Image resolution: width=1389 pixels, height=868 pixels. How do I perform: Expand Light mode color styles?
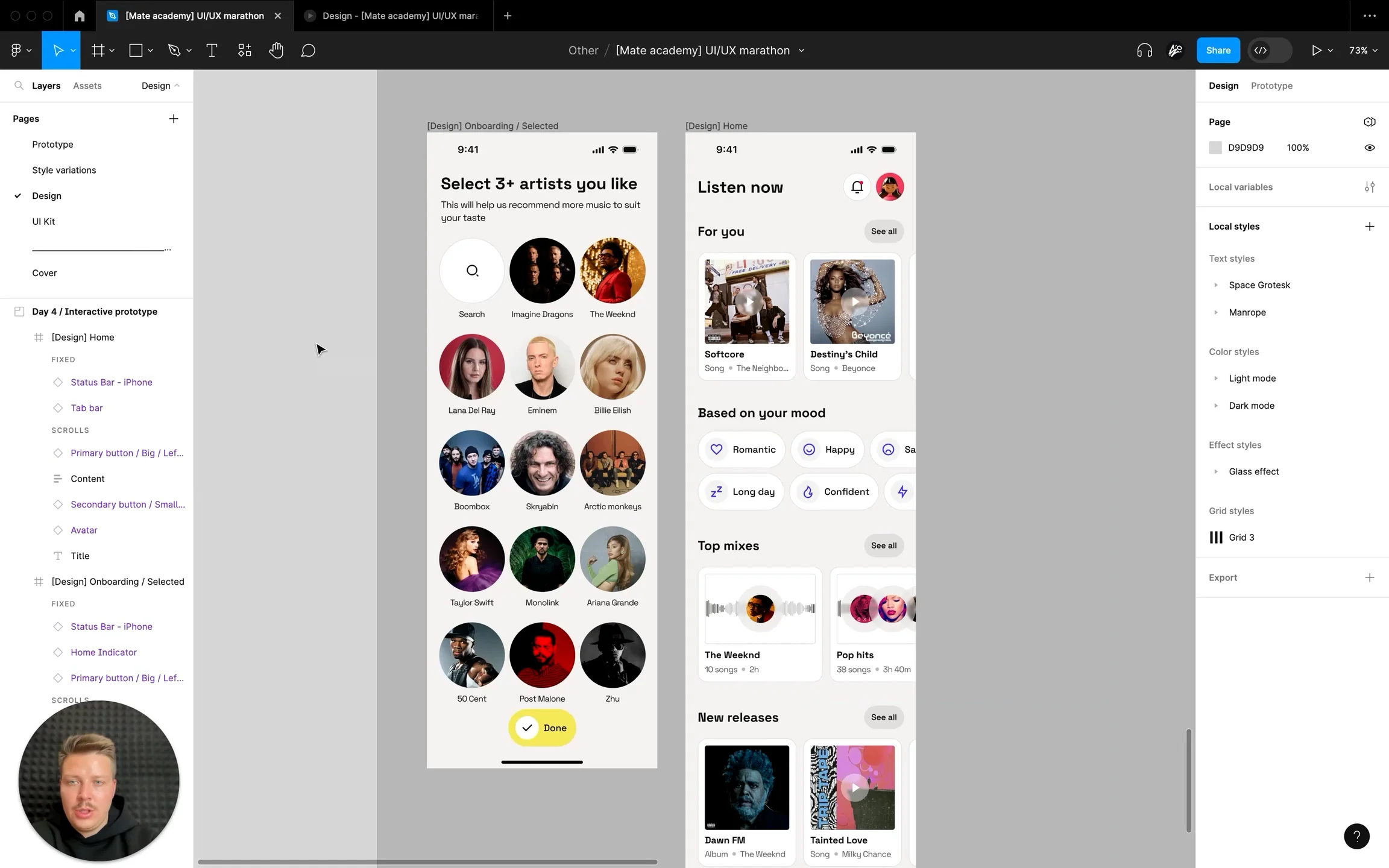[x=1215, y=379]
